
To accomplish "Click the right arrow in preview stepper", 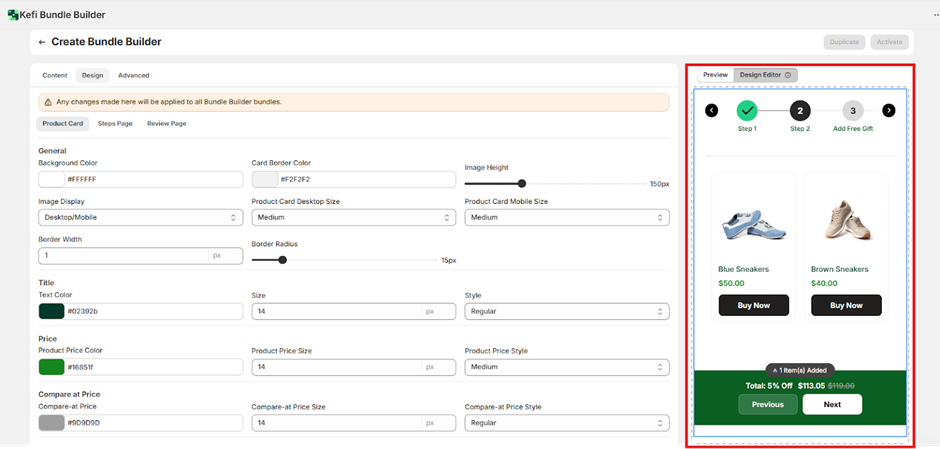I will tap(889, 110).
